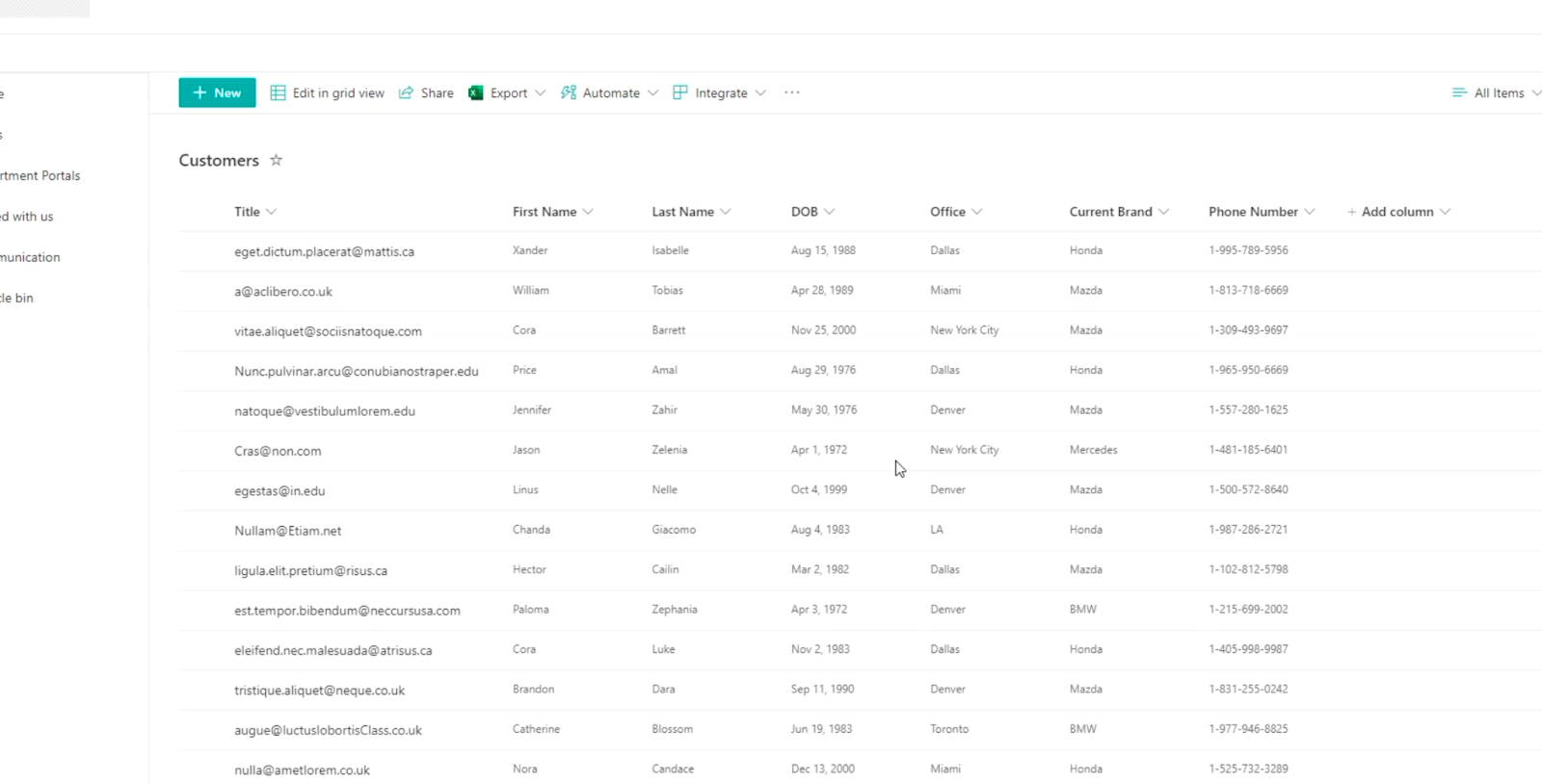The width and height of the screenshot is (1542, 784).
Task: Click the New item button
Action: point(217,92)
